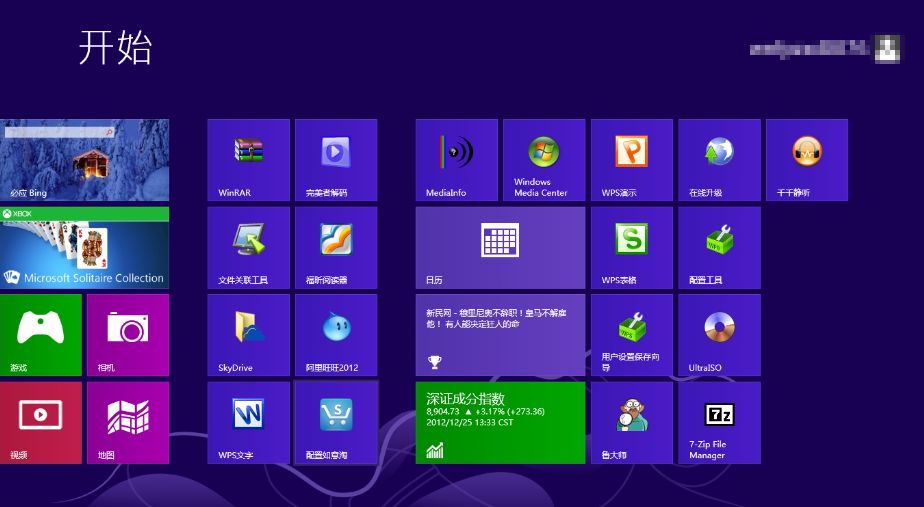924x507 pixels.
Task: Open the shopping cart tile
Action: pyautogui.click(x=336, y=423)
